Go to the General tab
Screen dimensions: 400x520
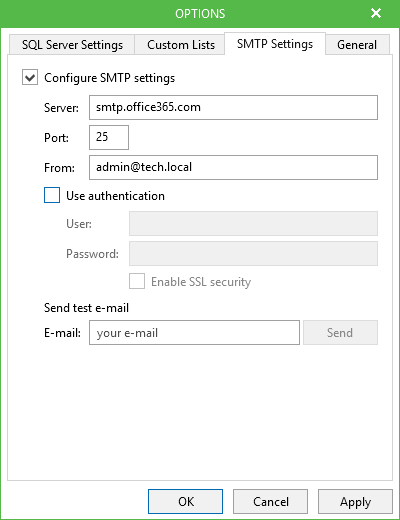[357, 45]
